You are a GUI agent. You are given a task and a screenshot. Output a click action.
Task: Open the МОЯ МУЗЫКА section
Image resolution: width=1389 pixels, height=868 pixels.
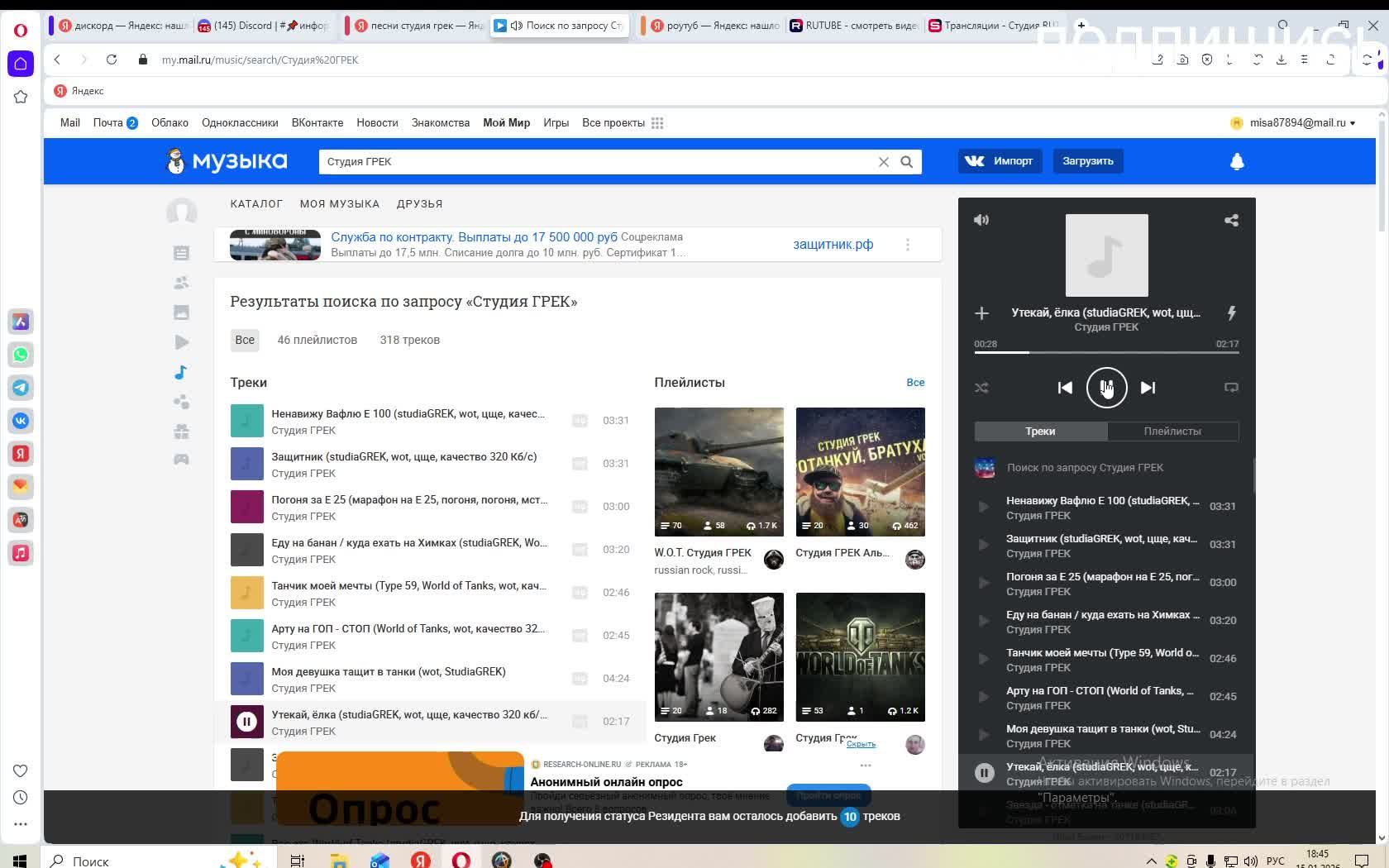coord(340,204)
